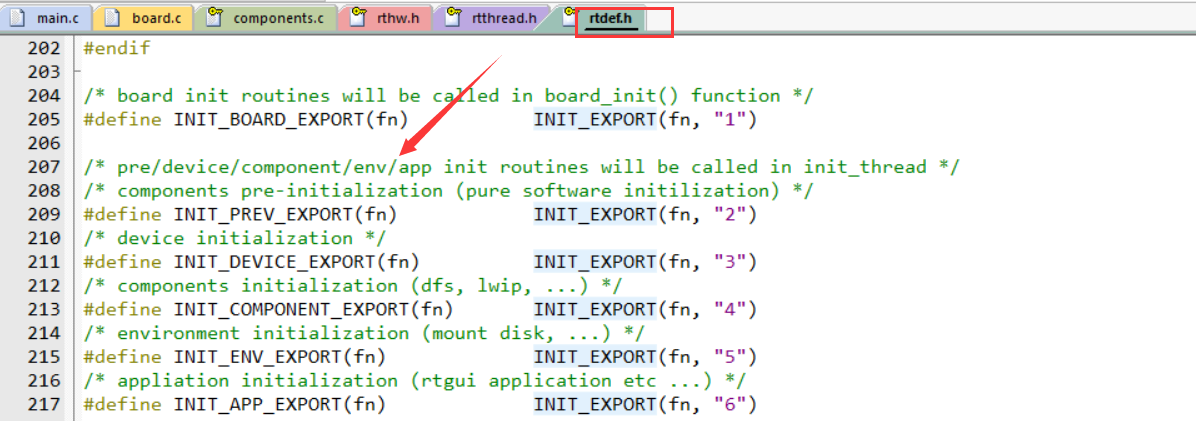The height and width of the screenshot is (421, 1196).
Task: Click the components.c key file icon
Action: 214,17
